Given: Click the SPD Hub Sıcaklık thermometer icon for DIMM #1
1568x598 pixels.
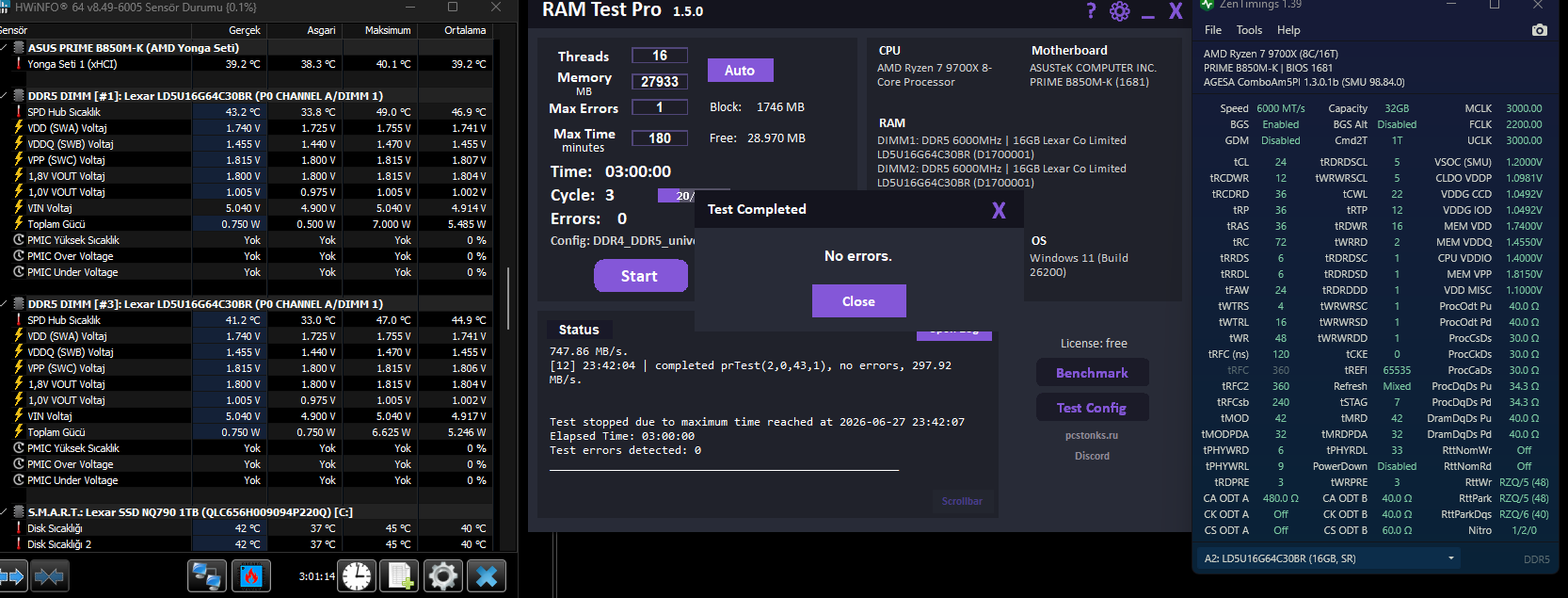Looking at the screenshot, I should pyautogui.click(x=18, y=111).
